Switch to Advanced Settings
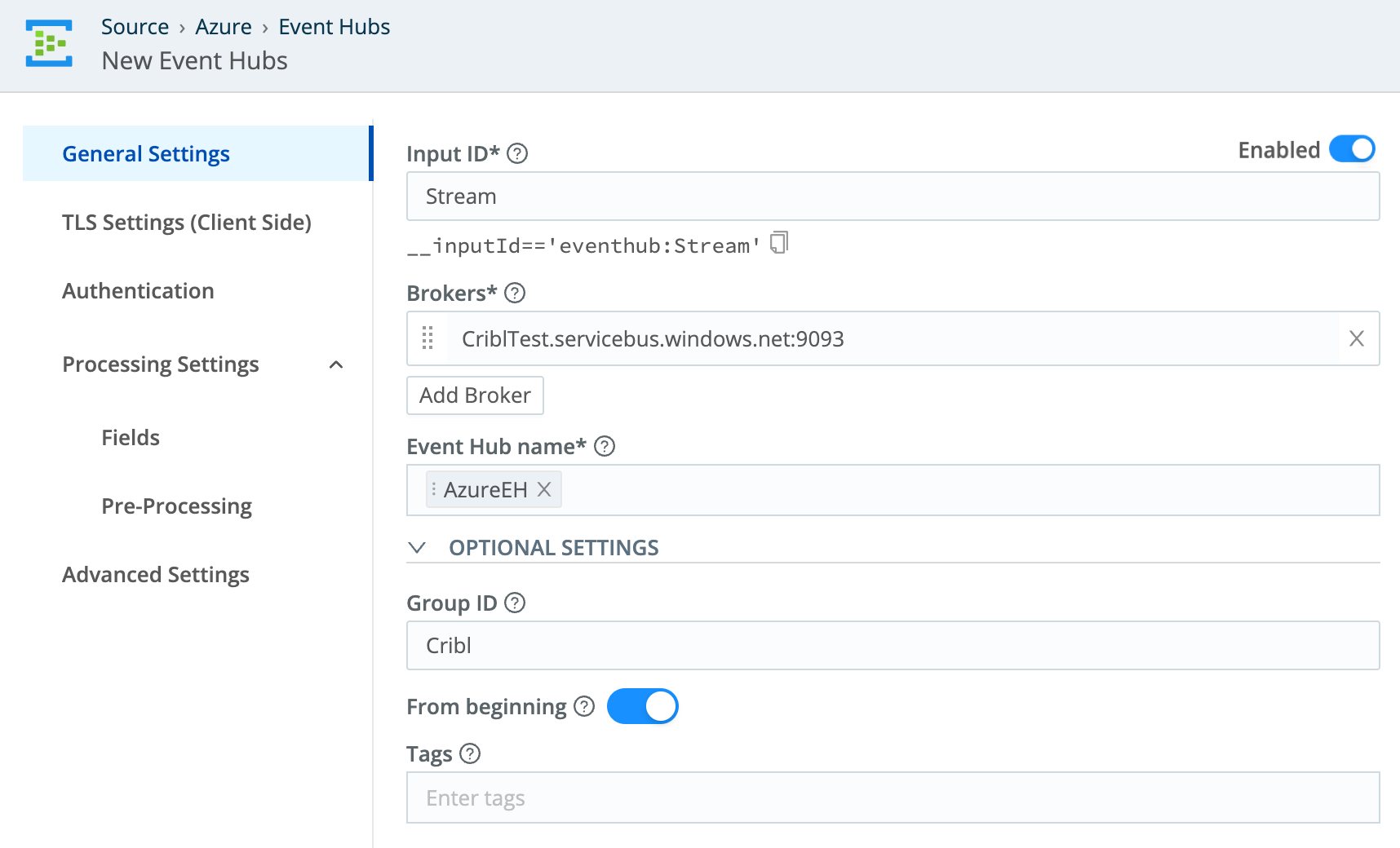 point(155,574)
